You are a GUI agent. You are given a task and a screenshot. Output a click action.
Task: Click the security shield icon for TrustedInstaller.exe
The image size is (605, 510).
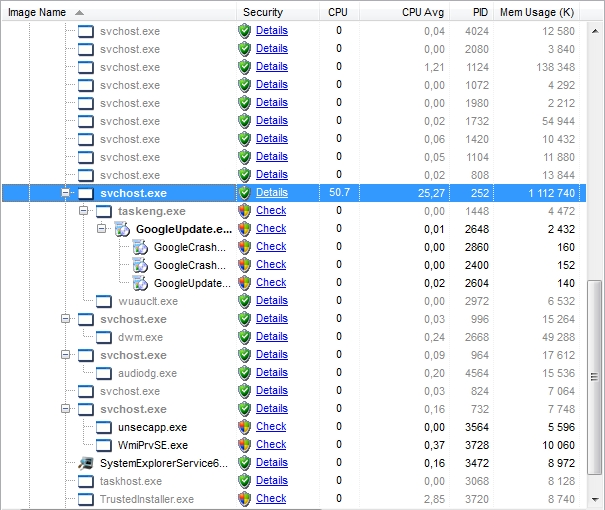[244, 499]
